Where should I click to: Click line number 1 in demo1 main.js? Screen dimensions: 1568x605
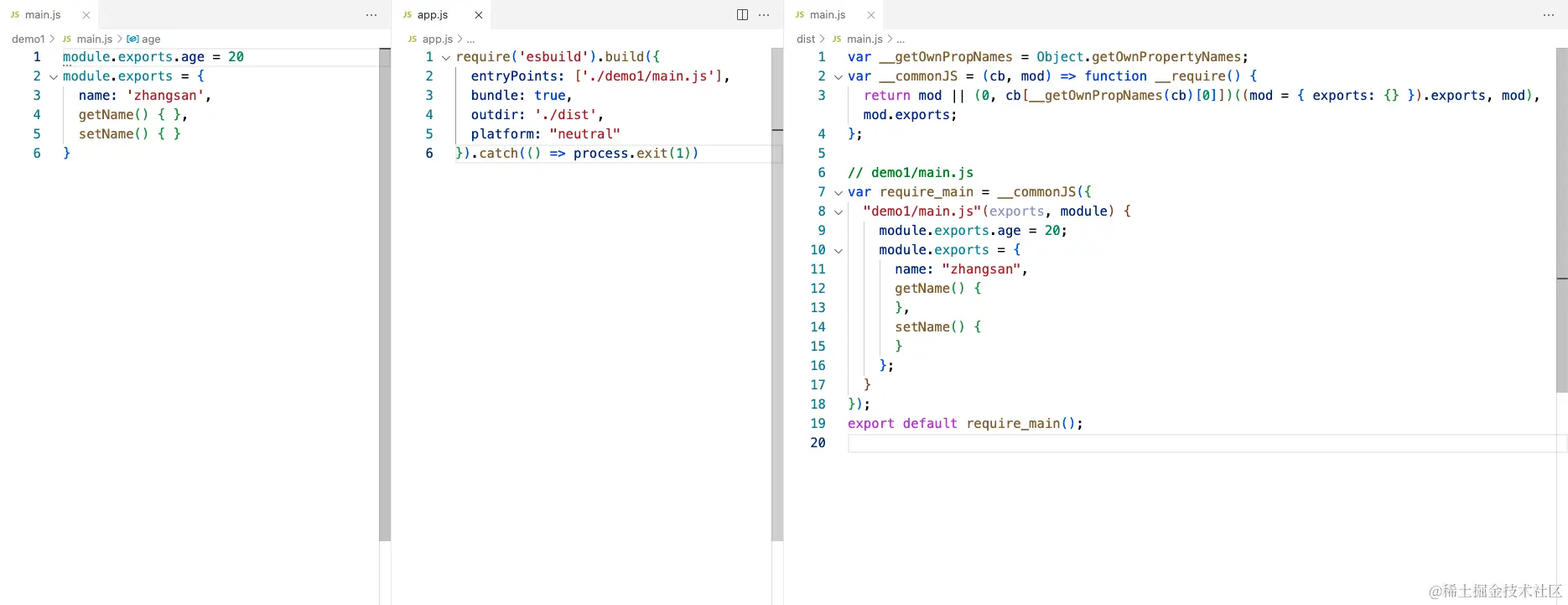tap(37, 57)
